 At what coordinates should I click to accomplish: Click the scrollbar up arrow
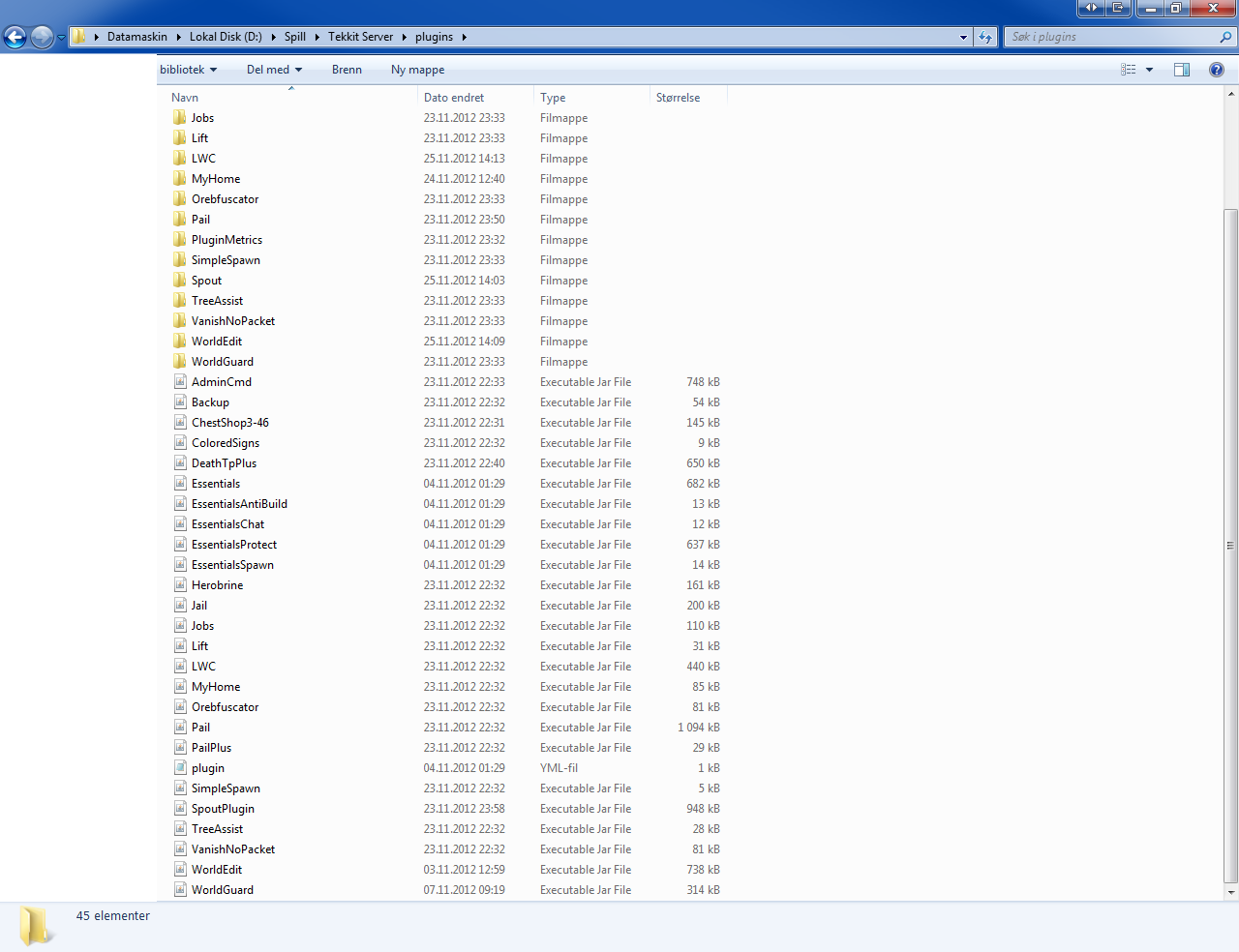[1231, 94]
